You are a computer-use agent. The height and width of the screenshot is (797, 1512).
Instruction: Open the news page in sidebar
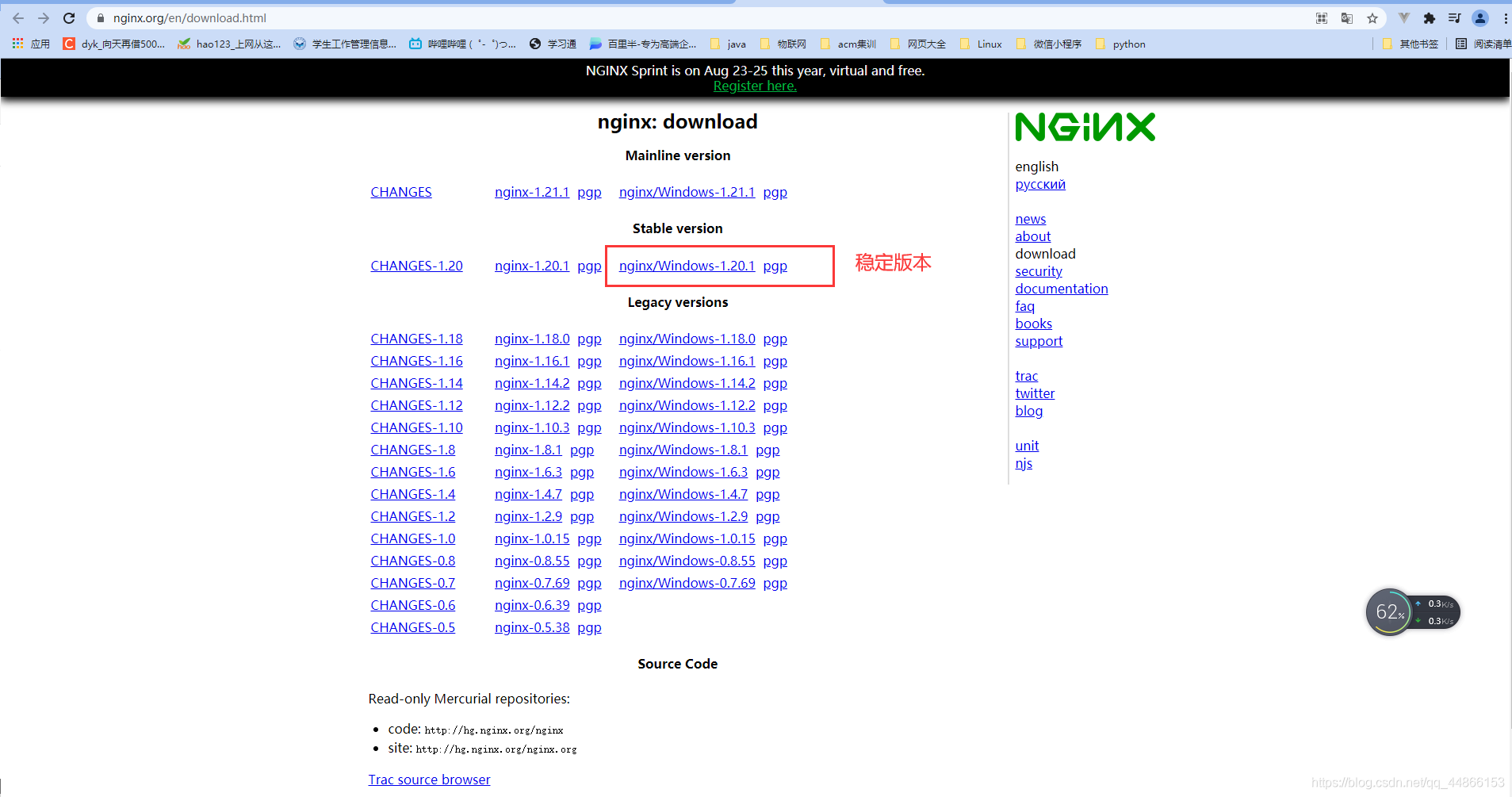(1030, 219)
